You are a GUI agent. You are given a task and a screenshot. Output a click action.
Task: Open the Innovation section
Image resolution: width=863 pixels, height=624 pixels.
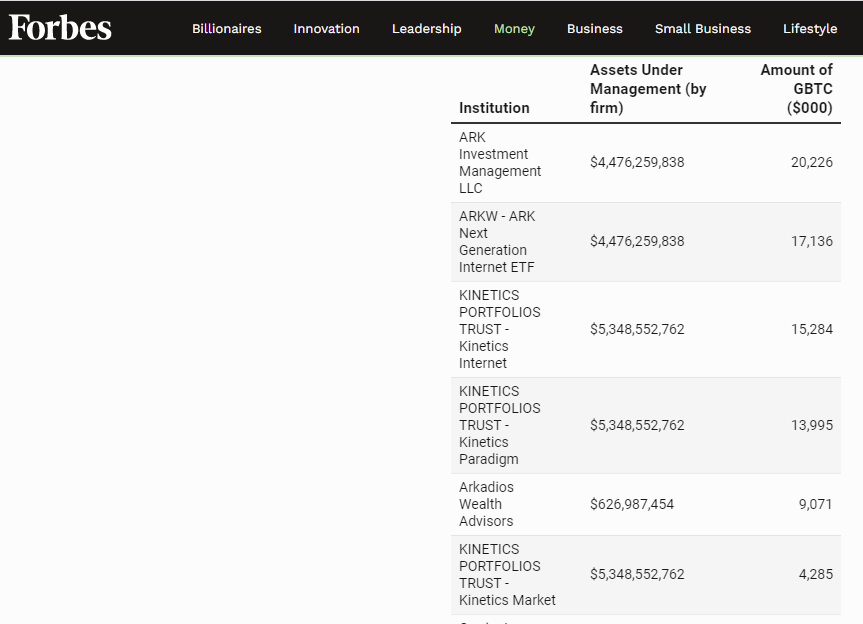tap(326, 29)
